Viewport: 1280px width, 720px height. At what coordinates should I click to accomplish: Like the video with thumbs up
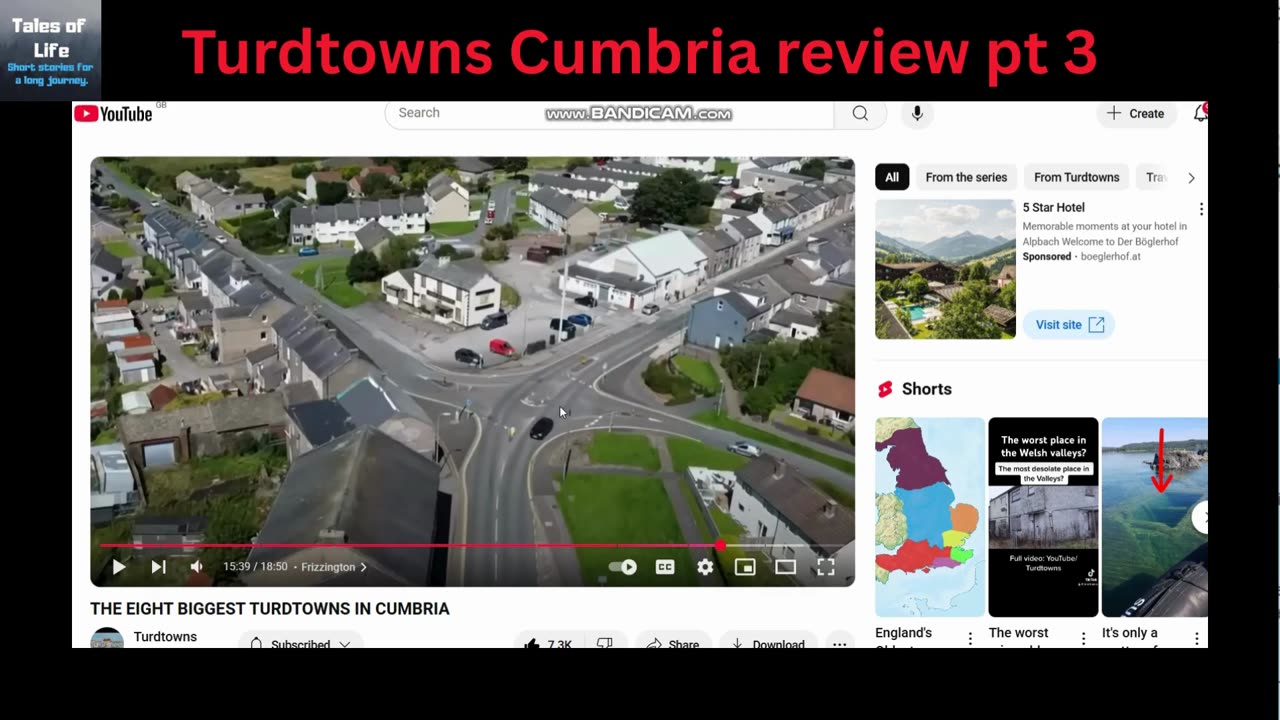pyautogui.click(x=548, y=642)
